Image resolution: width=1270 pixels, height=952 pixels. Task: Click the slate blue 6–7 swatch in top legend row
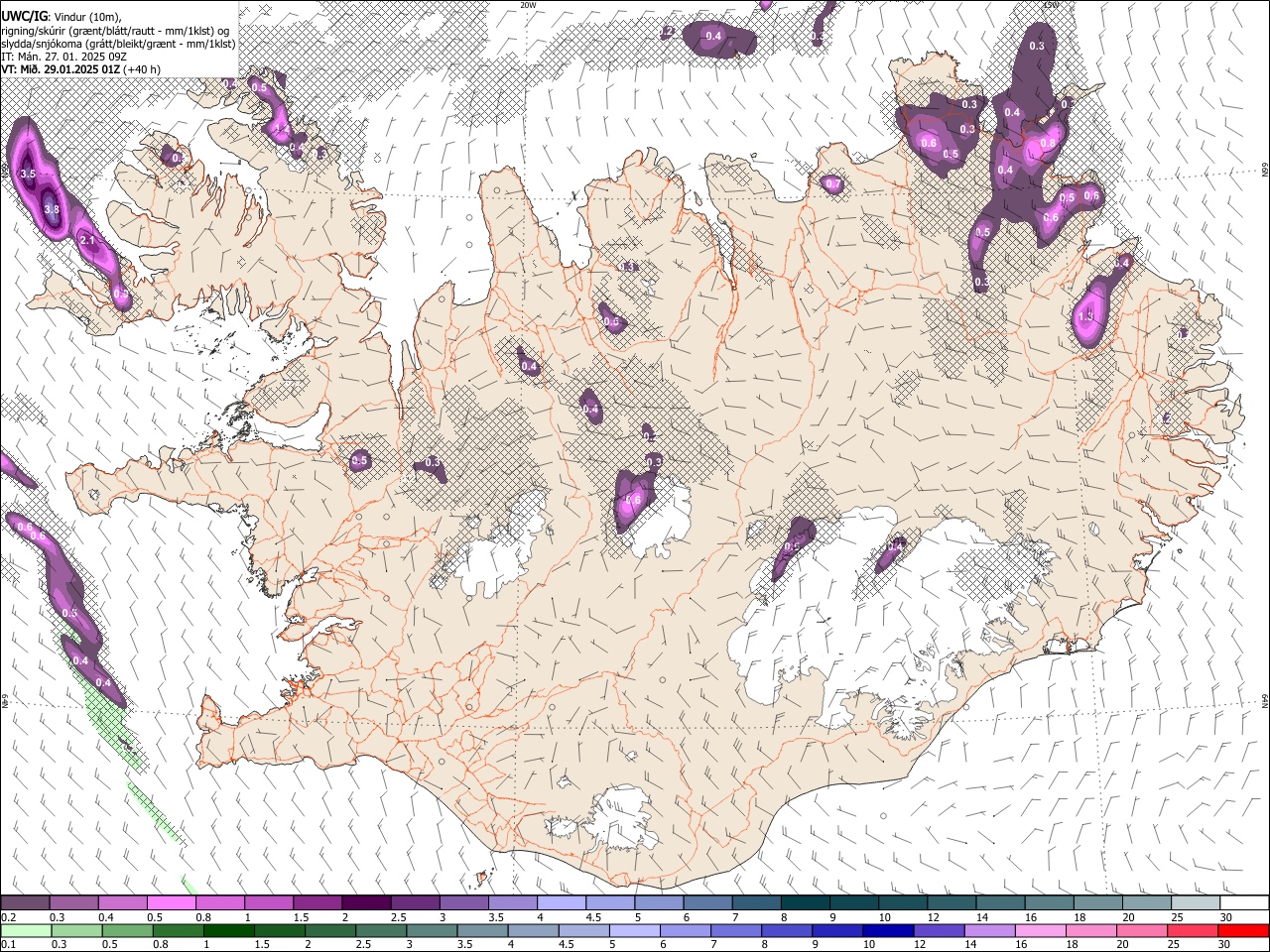point(708,902)
